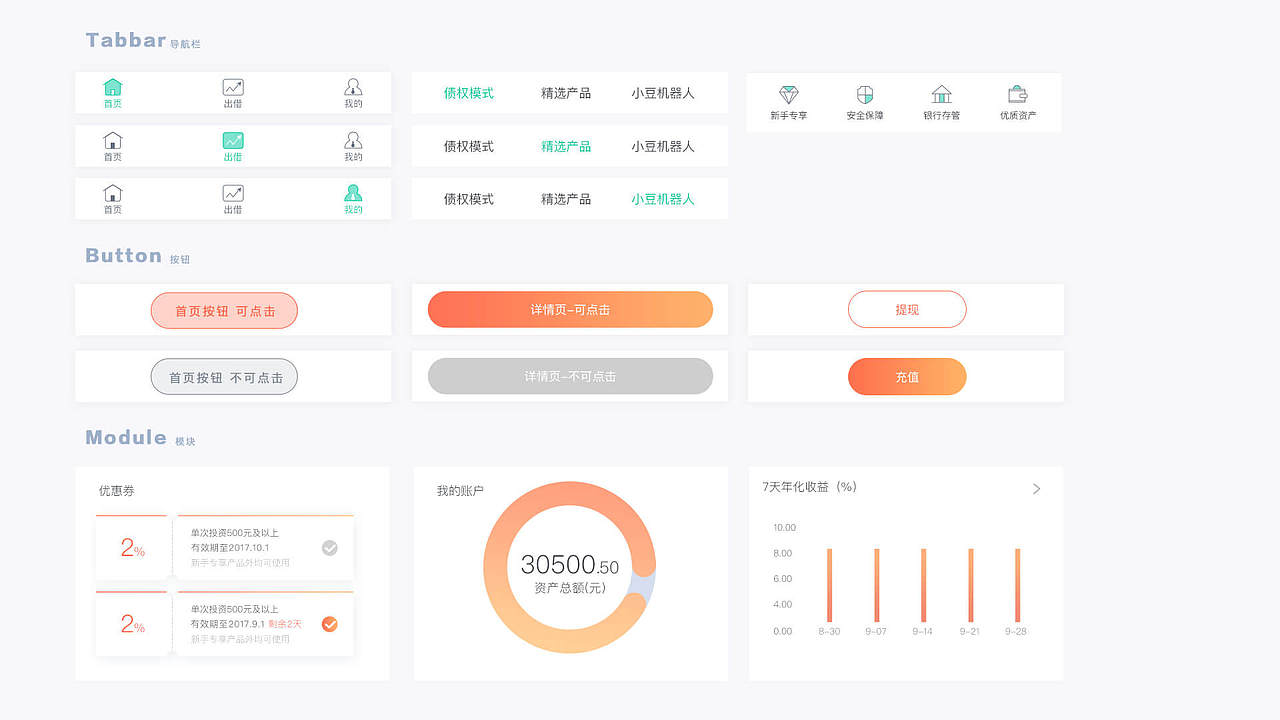The height and width of the screenshot is (720, 1280).
Task: Click 出借 chart icon in first tabbar row
Action: (x=233, y=87)
